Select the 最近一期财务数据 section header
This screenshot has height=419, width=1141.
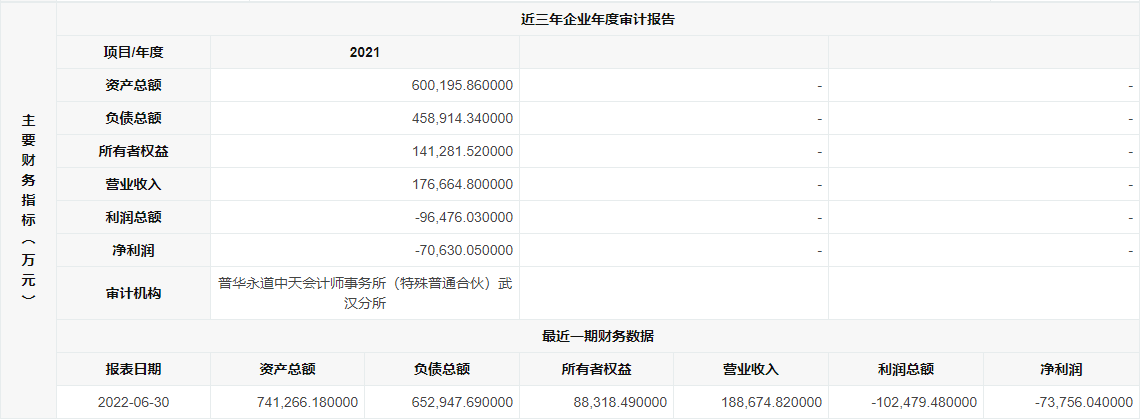598,336
